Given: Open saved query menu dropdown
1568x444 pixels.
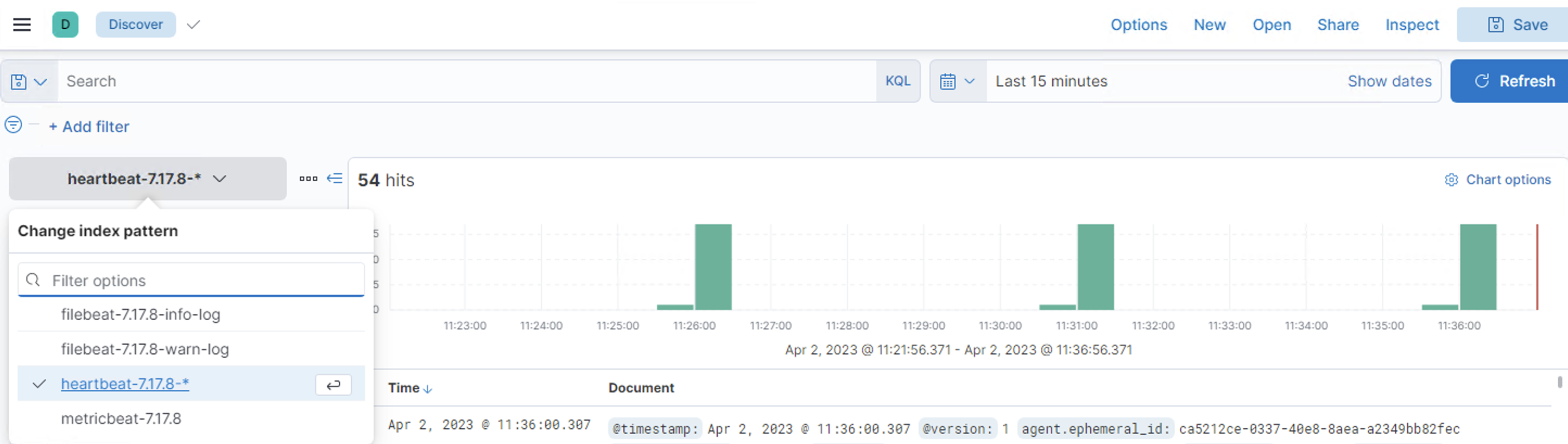Looking at the screenshot, I should tap(29, 81).
